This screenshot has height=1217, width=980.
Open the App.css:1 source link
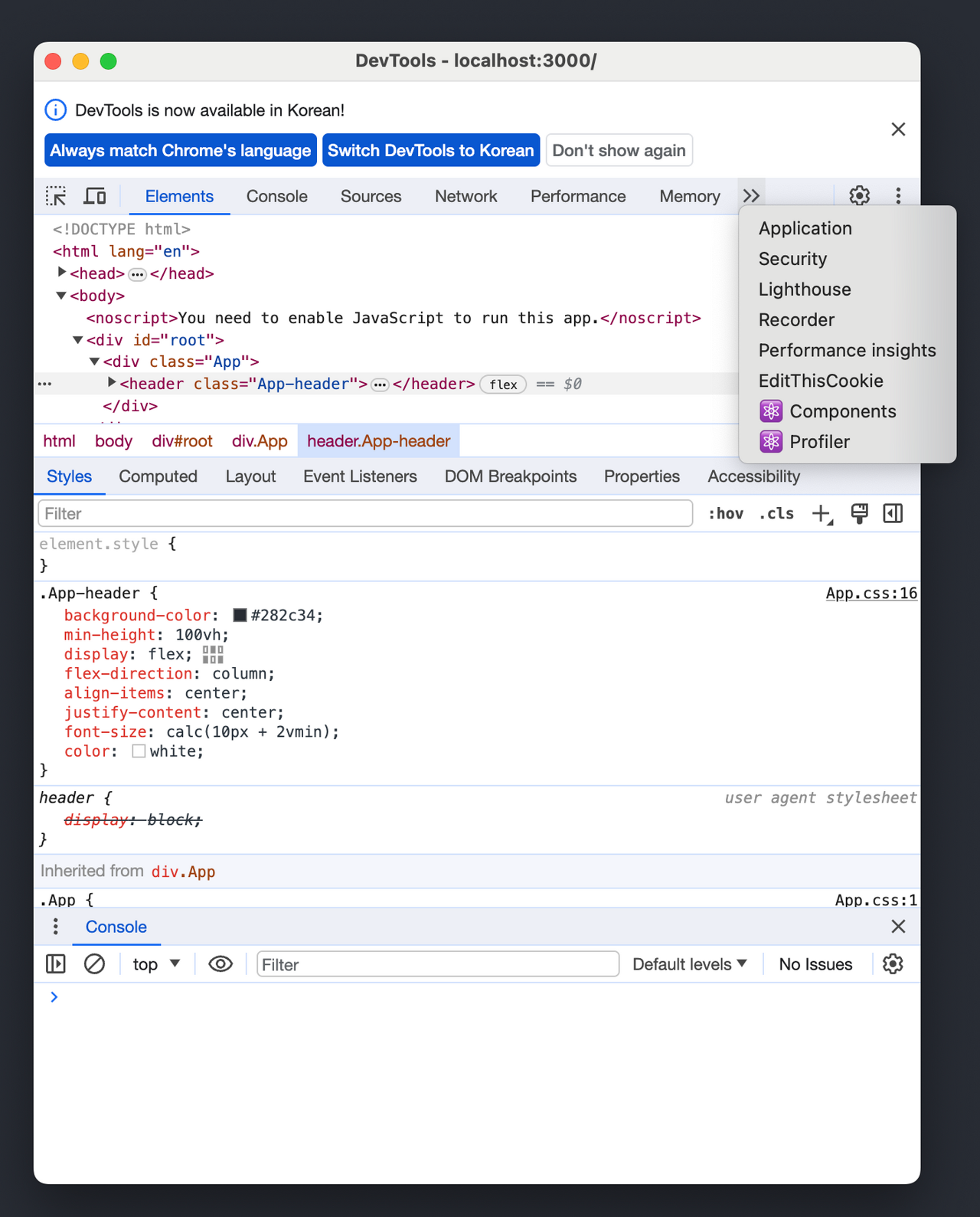[x=876, y=900]
